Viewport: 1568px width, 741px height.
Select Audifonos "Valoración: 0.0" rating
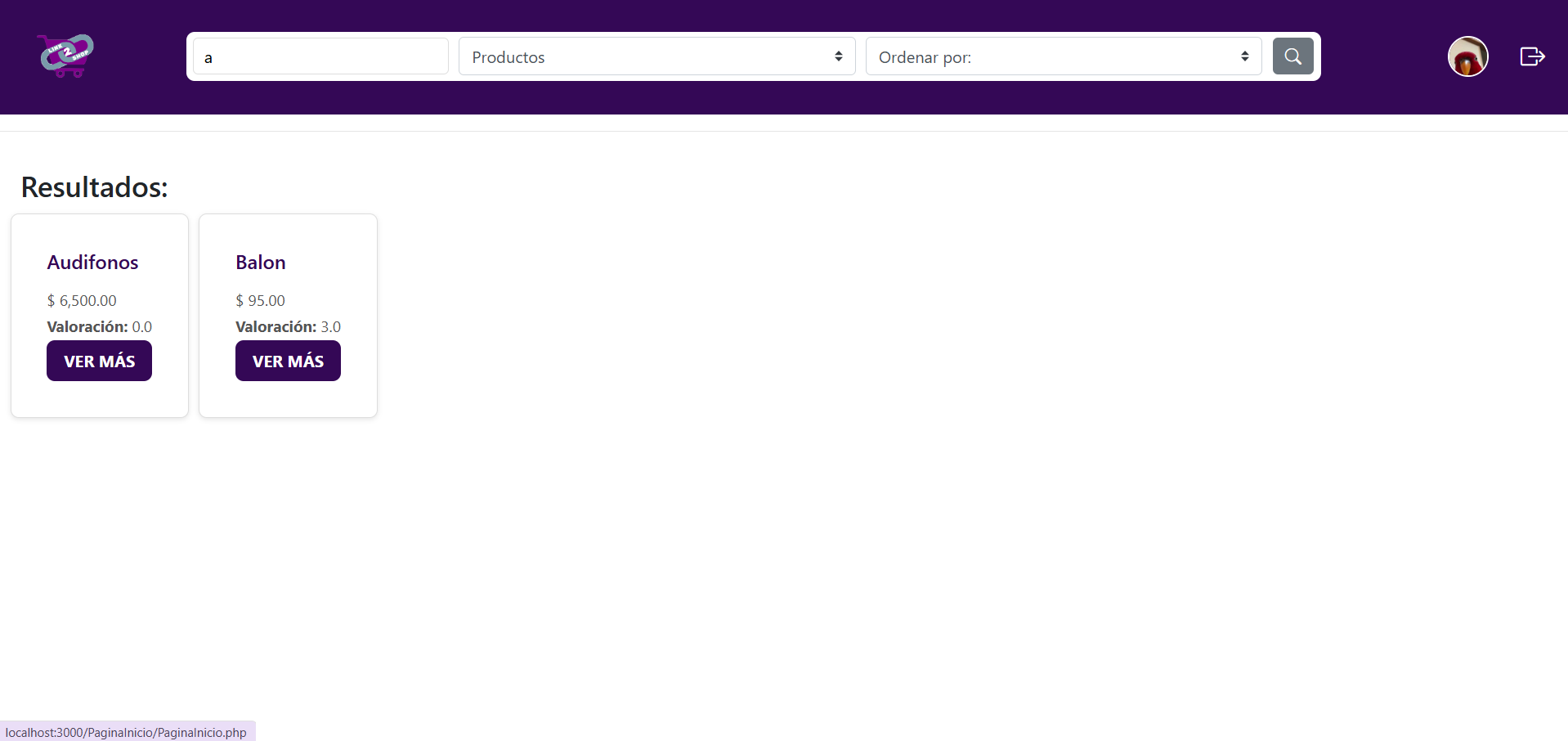[x=99, y=327]
